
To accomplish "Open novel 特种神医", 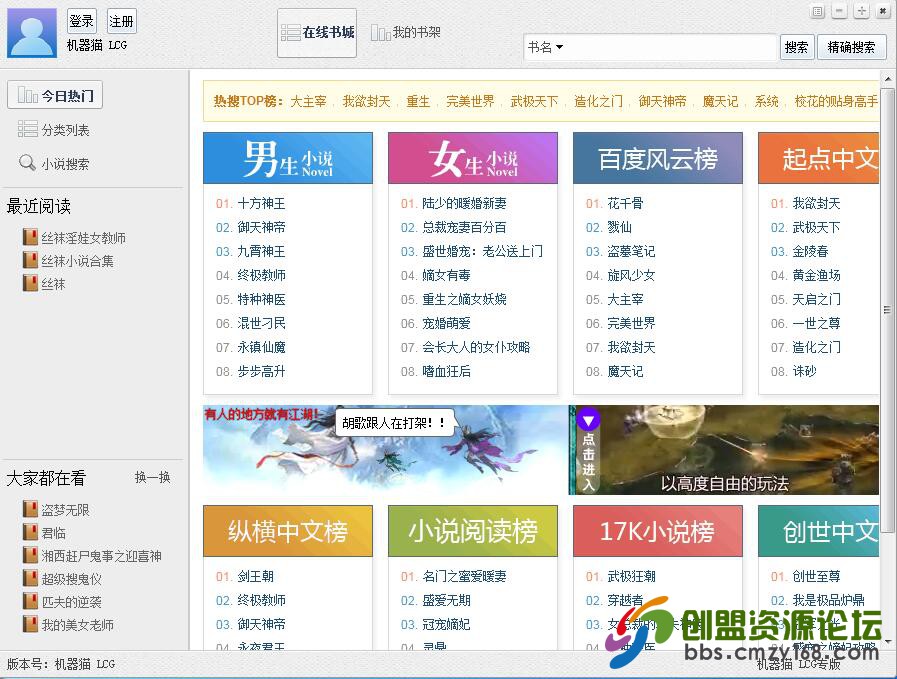I will point(261,299).
